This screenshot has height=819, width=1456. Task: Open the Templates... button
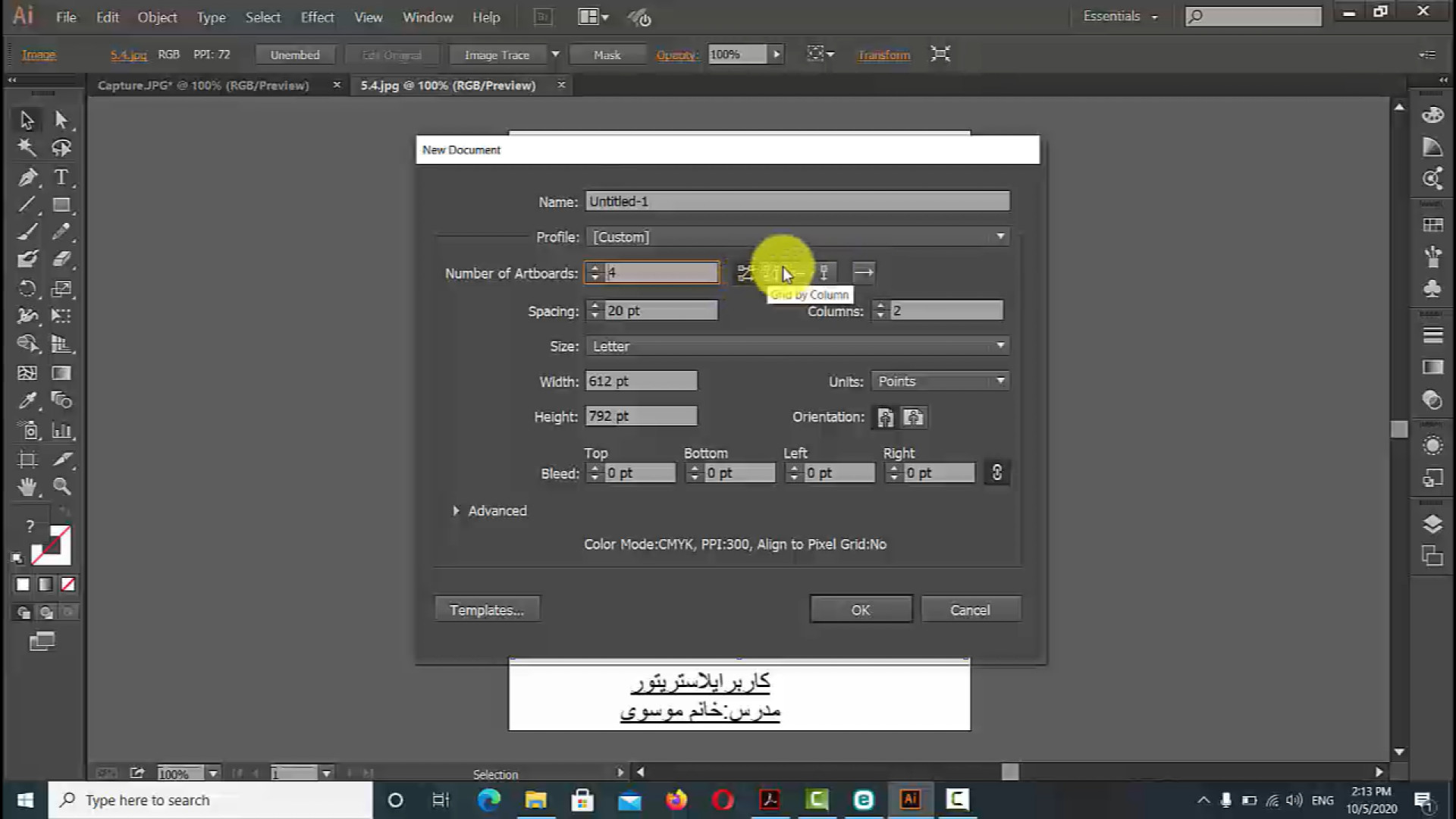[x=487, y=610]
